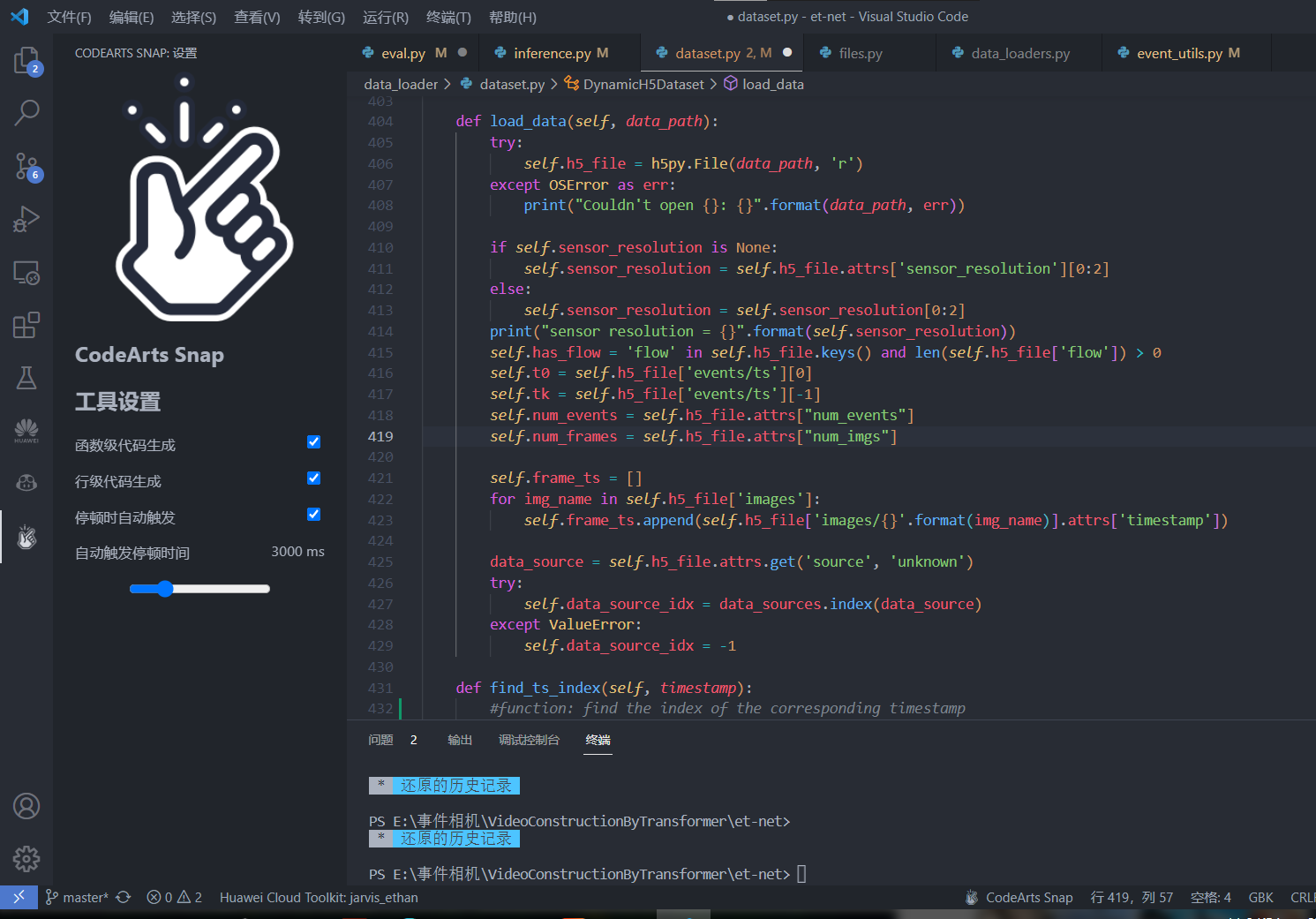Close the eval.py tab via its dot
The width and height of the screenshot is (1316, 919).
pyautogui.click(x=462, y=53)
